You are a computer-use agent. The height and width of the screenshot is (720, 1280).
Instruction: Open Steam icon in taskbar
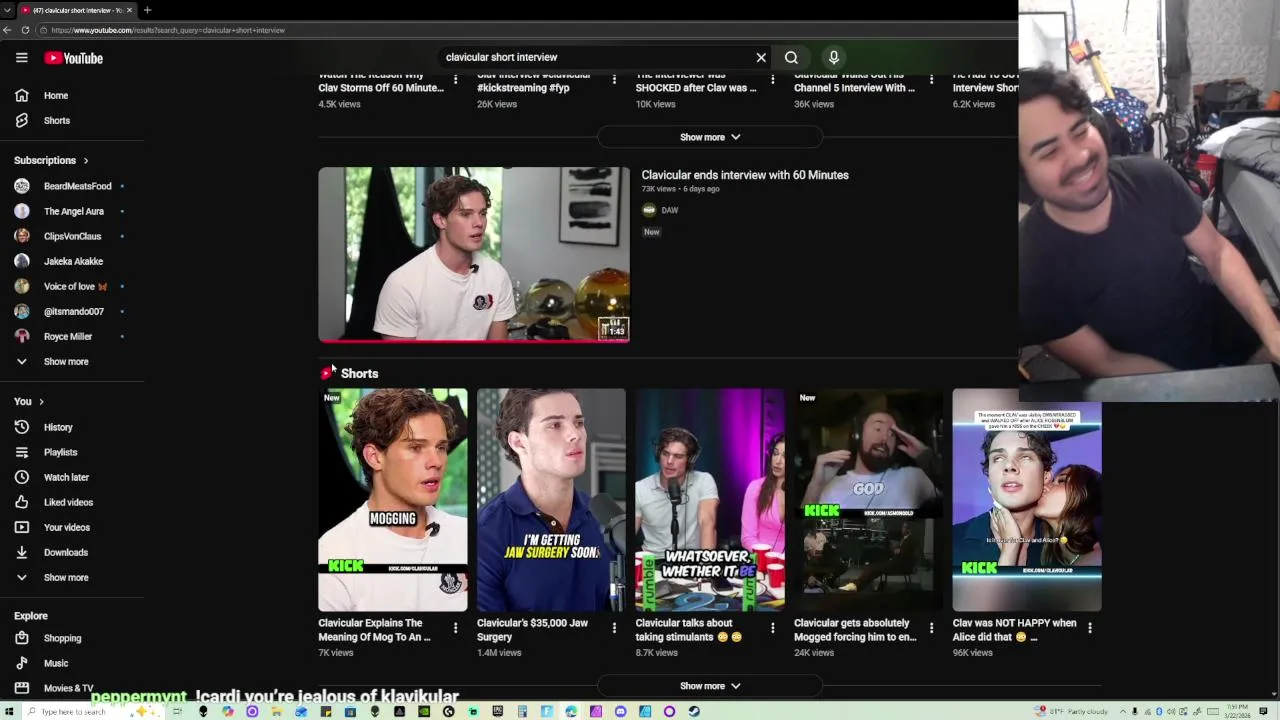[x=694, y=711]
